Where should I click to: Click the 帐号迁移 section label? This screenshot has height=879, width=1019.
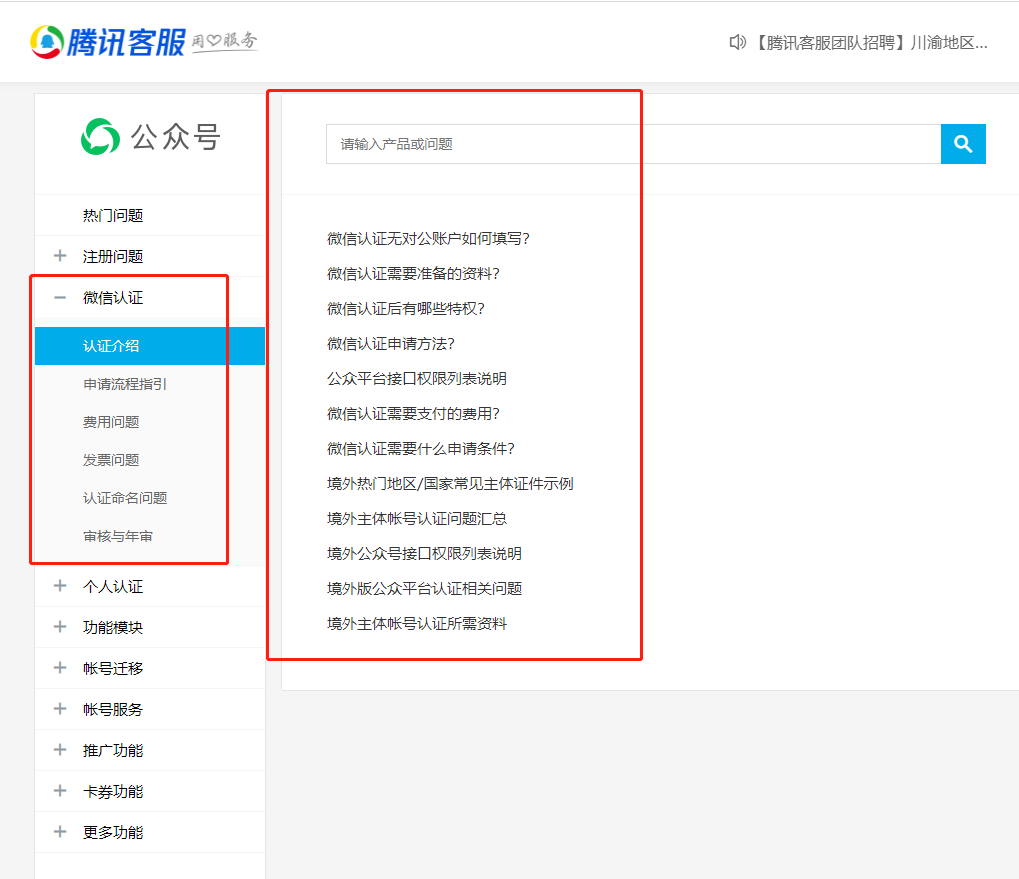click(x=113, y=669)
